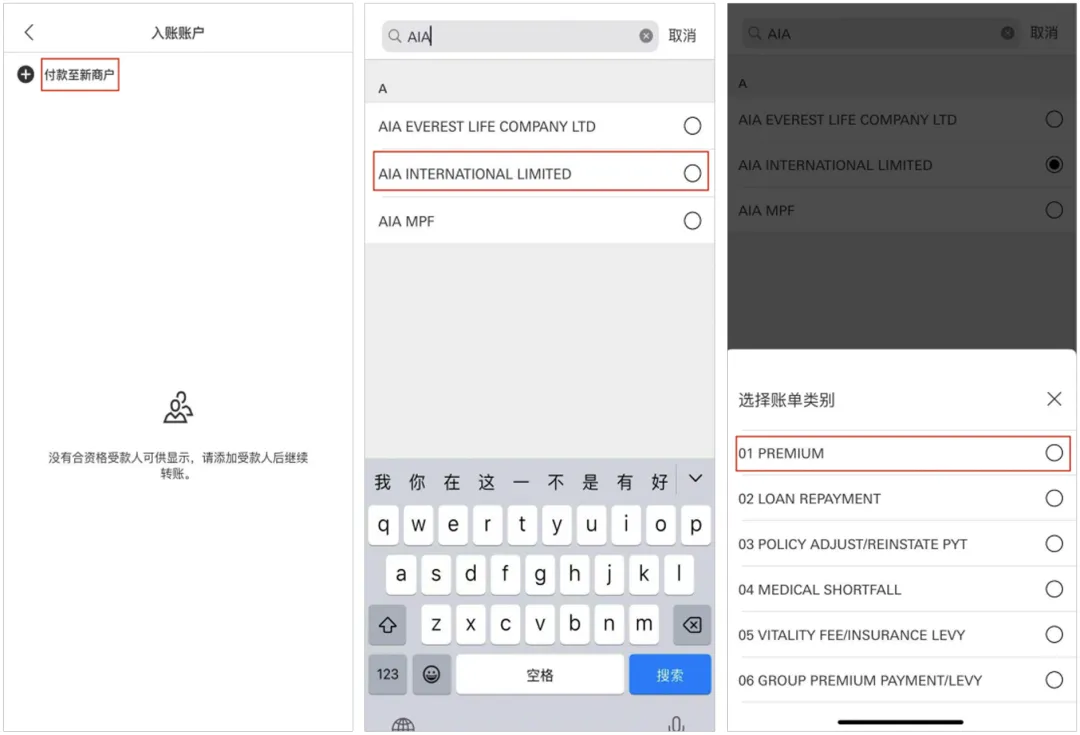Select the 01 PREMIUM radio button
This screenshot has width=1080, height=735.
point(1054,453)
